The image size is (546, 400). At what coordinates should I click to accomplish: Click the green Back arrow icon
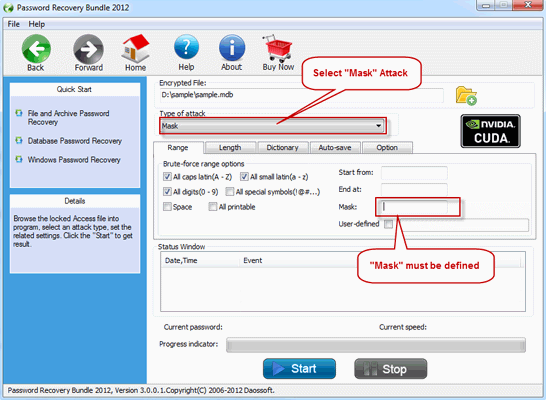(36, 48)
